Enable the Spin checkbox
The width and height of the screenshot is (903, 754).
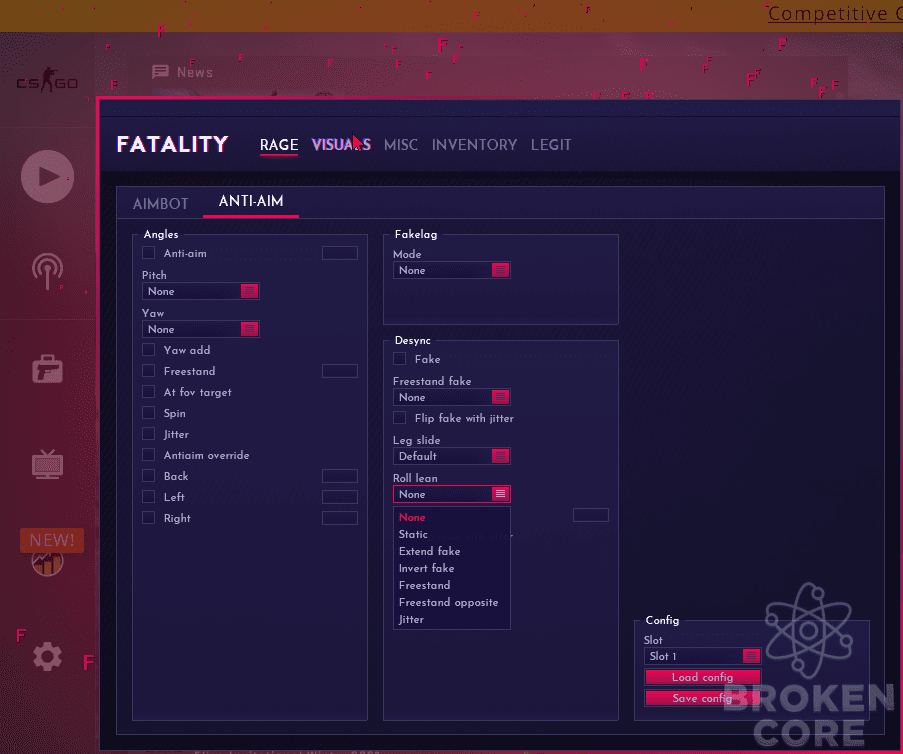tap(149, 413)
